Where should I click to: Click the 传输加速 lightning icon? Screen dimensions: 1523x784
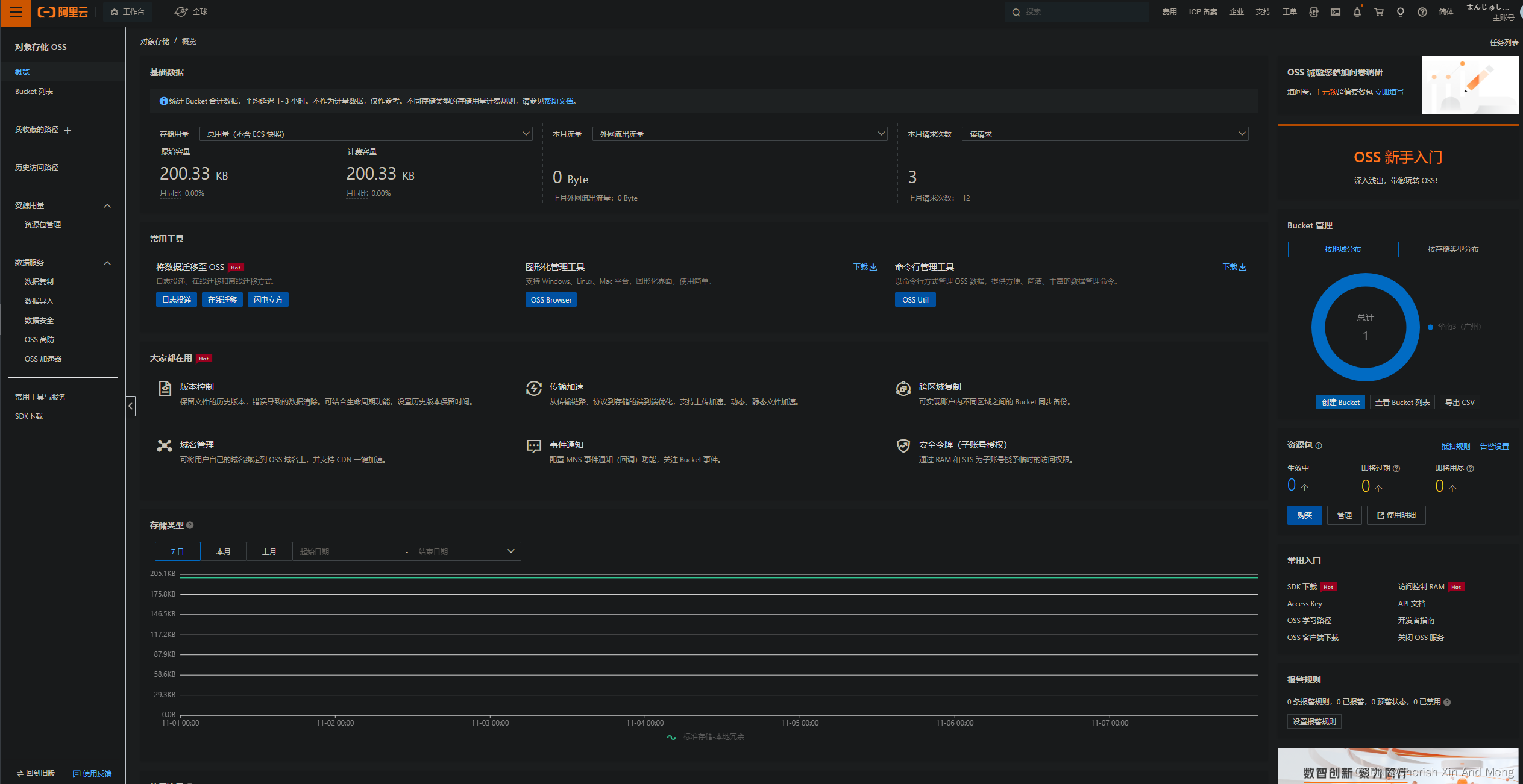pyautogui.click(x=533, y=388)
